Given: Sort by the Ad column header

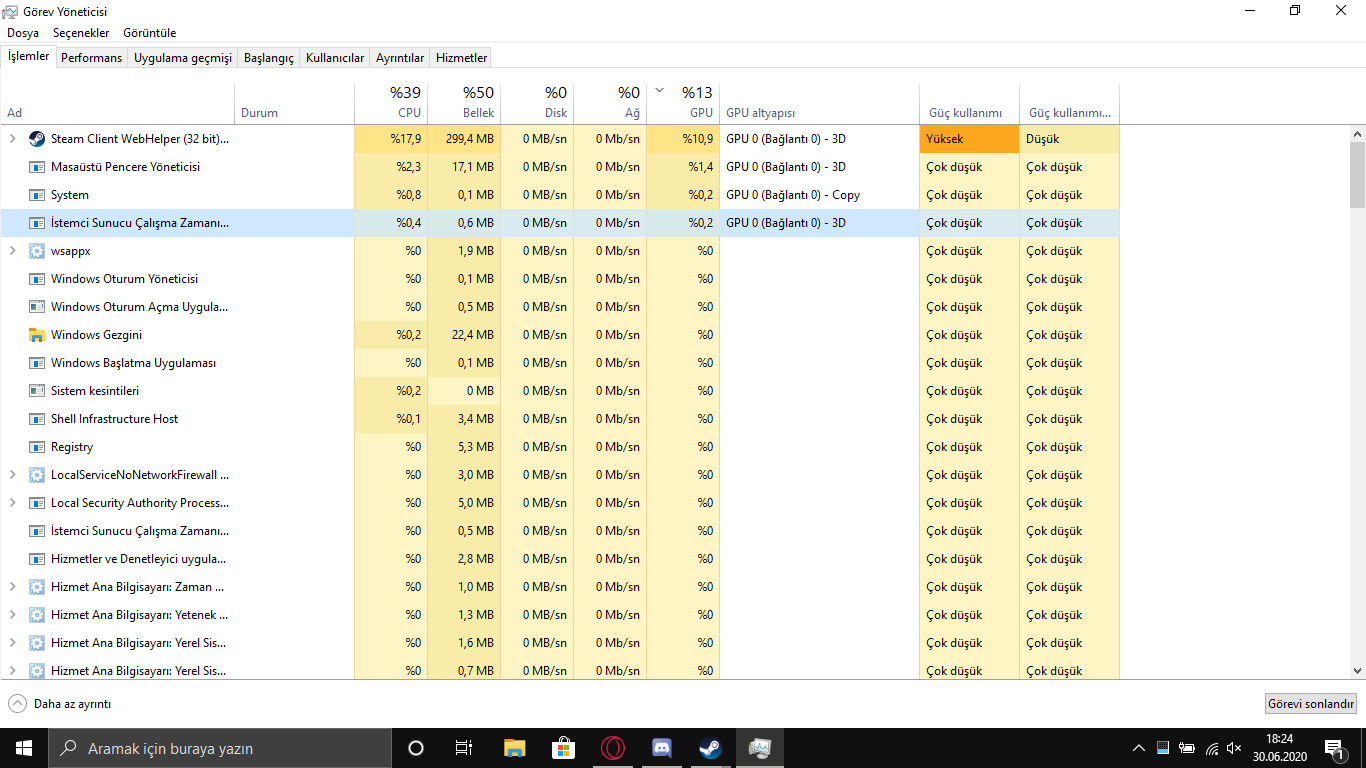Looking at the screenshot, I should point(118,102).
